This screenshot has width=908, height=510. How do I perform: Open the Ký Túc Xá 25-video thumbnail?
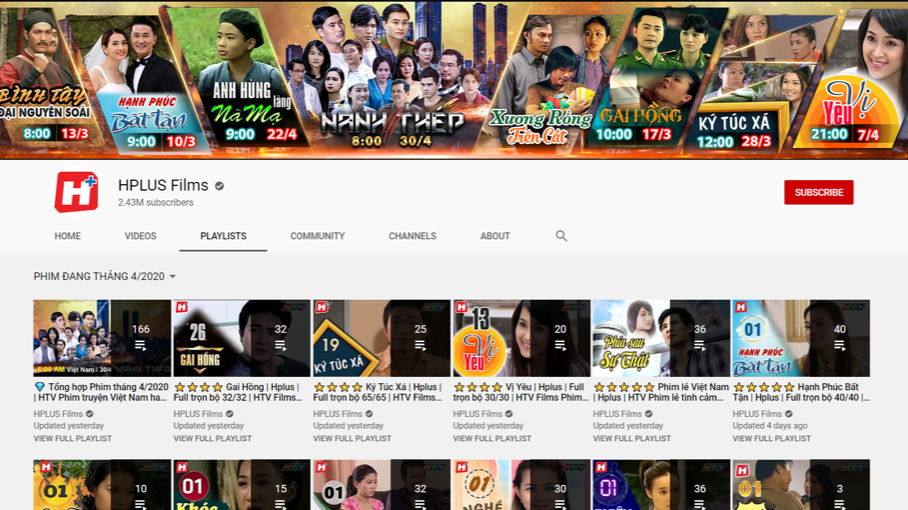[x=382, y=338]
